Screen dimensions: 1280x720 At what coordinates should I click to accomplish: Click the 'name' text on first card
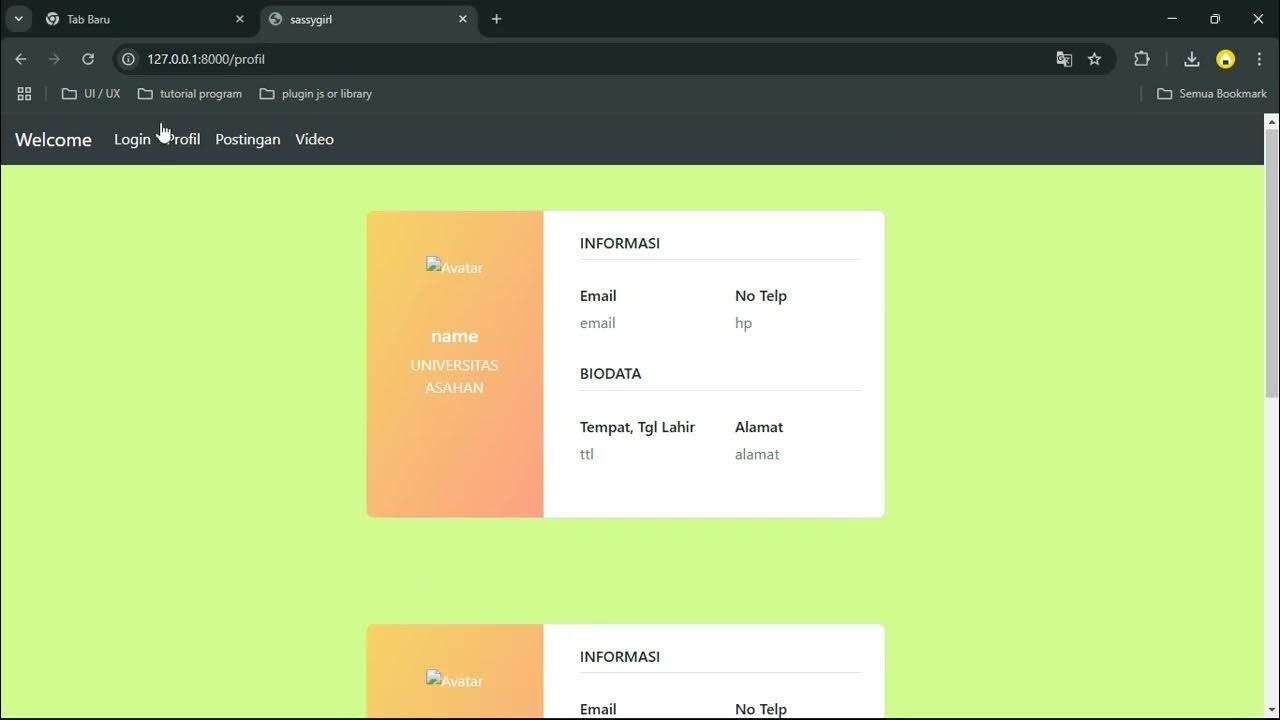(455, 337)
